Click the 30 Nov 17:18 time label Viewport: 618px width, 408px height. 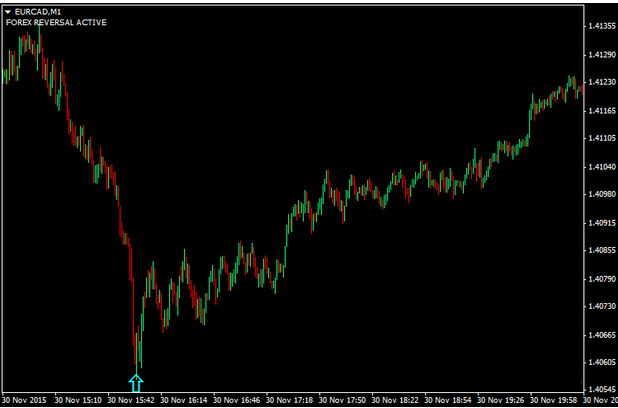click(294, 400)
